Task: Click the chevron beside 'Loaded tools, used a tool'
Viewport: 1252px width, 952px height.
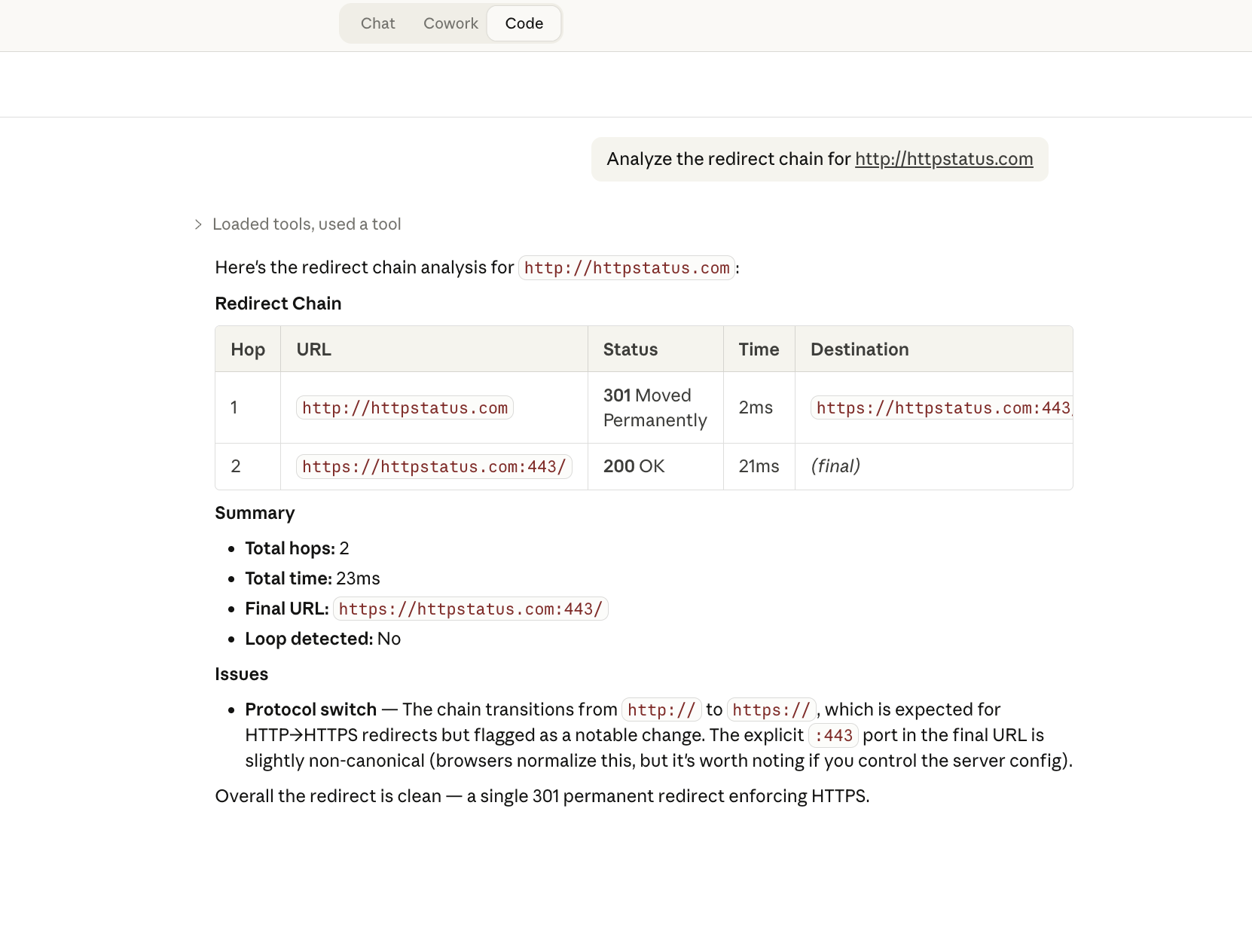Action: tap(198, 224)
